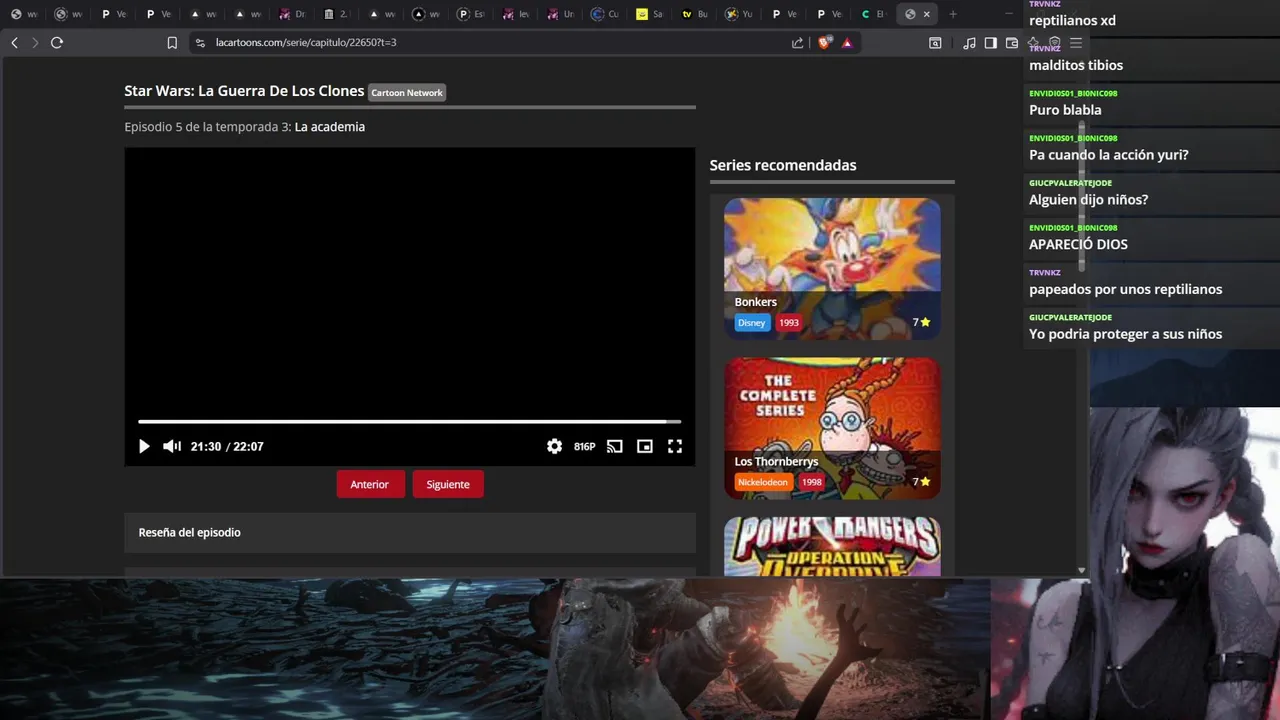Switch to the browser tab labeled Yu

[x=738, y=14]
